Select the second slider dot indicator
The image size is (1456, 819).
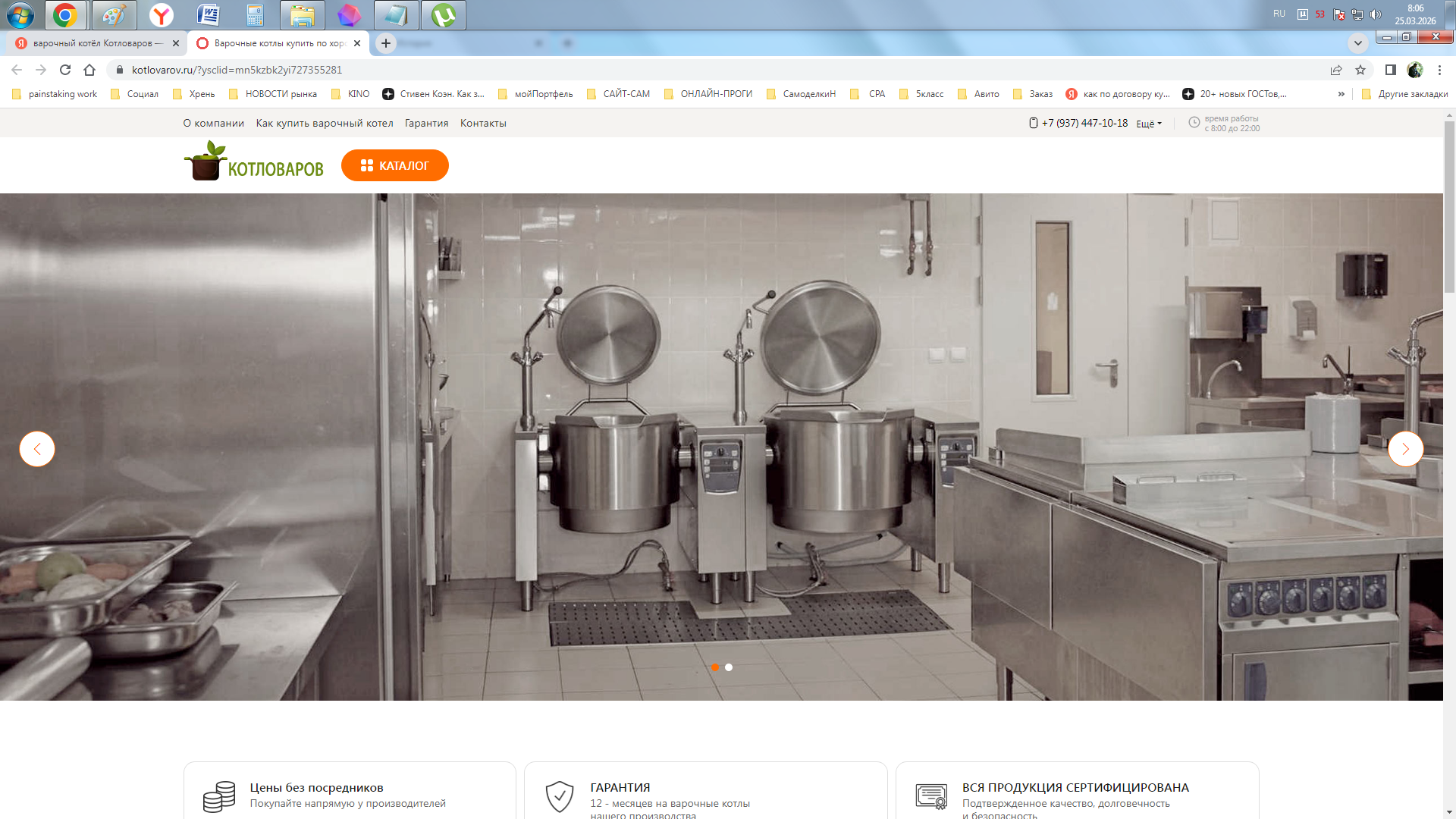click(x=729, y=667)
